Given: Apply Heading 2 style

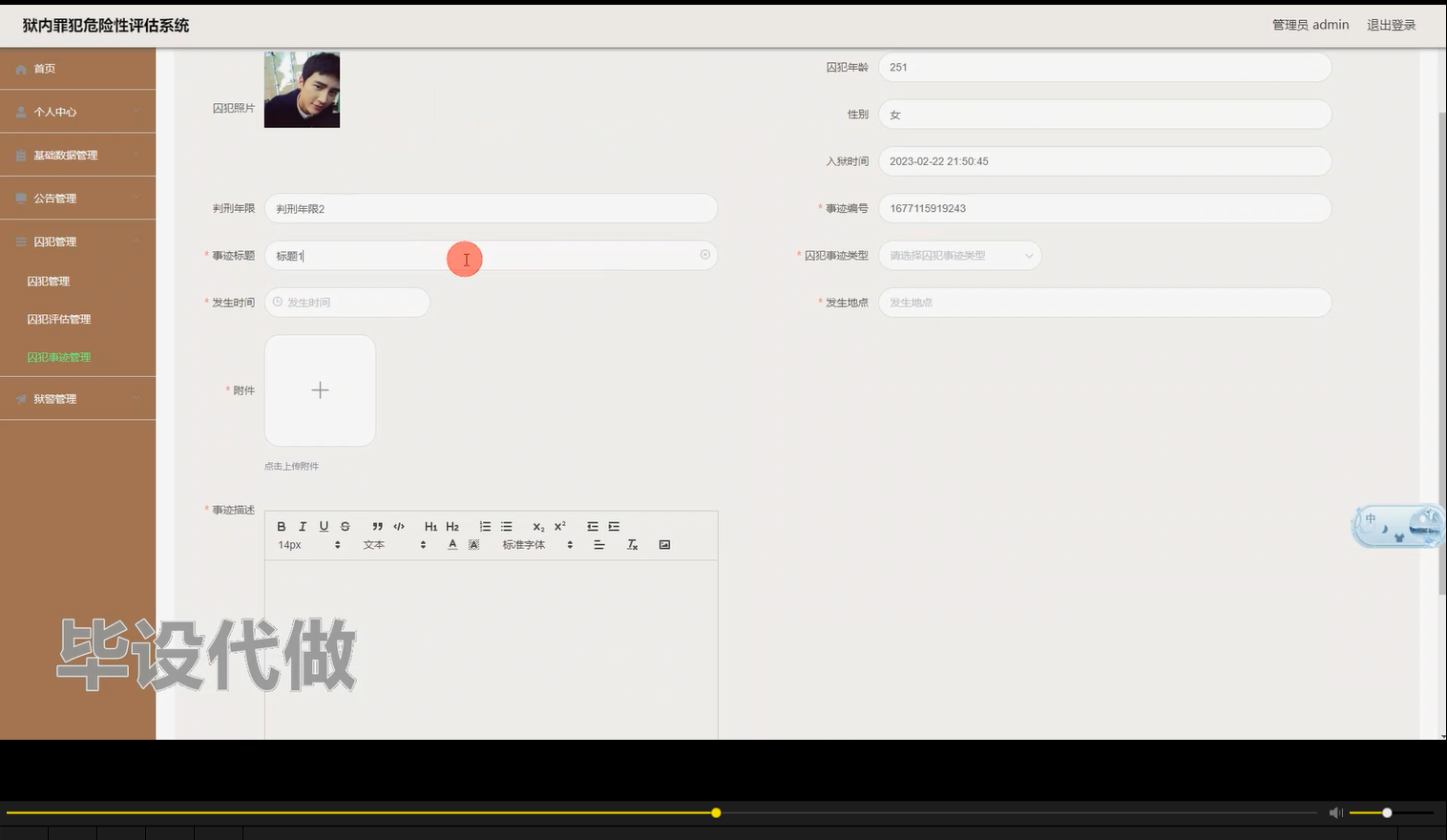Looking at the screenshot, I should [452, 526].
